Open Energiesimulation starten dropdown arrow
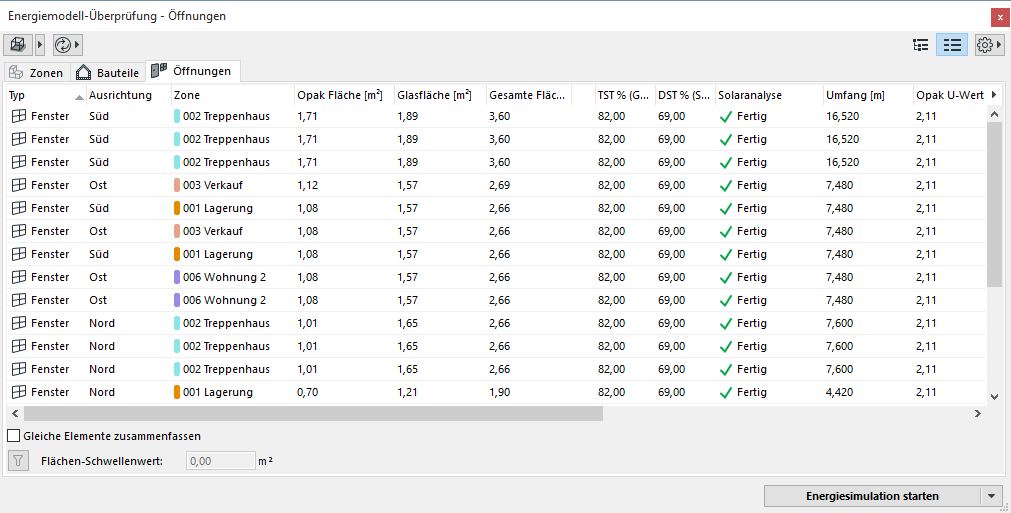 coord(992,496)
